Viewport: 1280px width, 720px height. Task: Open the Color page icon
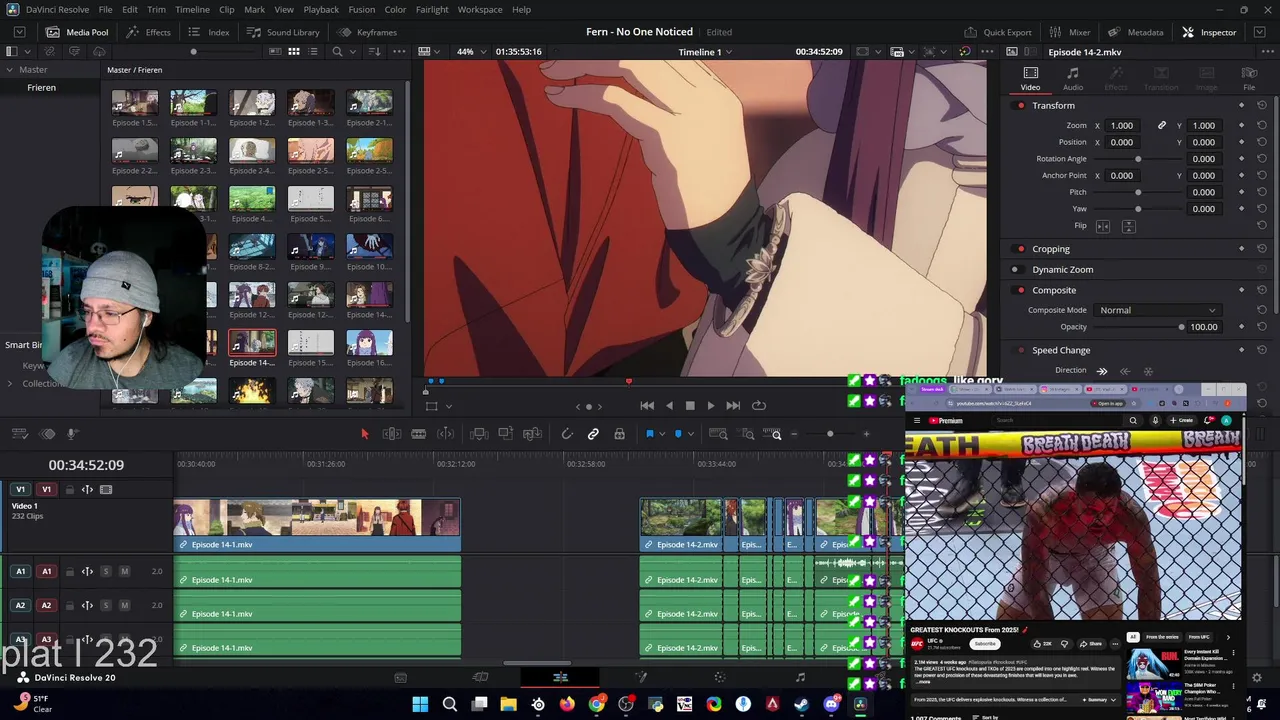point(720,677)
